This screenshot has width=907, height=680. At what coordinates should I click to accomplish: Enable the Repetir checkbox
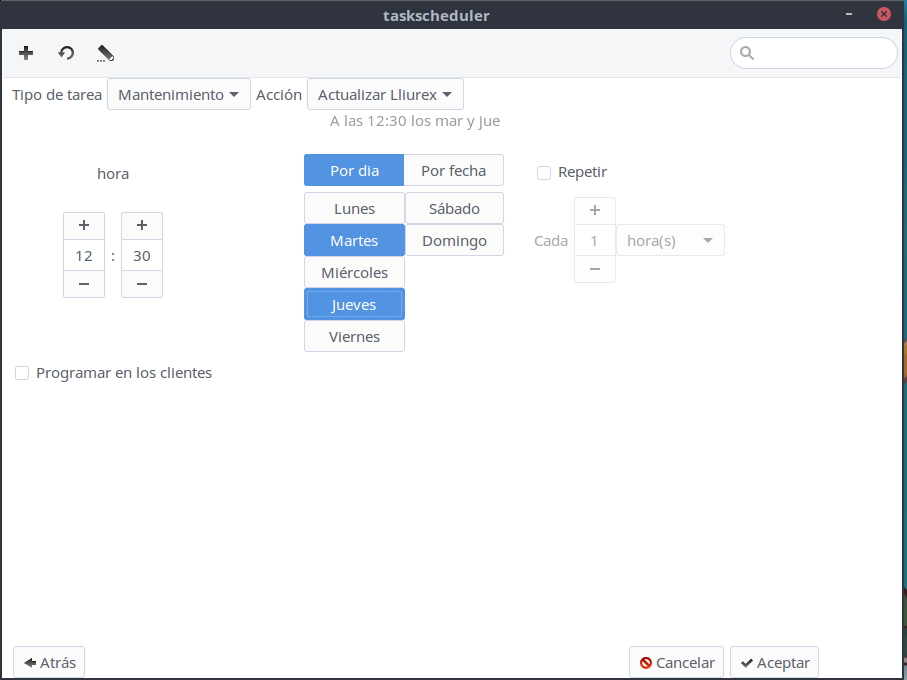tap(544, 172)
